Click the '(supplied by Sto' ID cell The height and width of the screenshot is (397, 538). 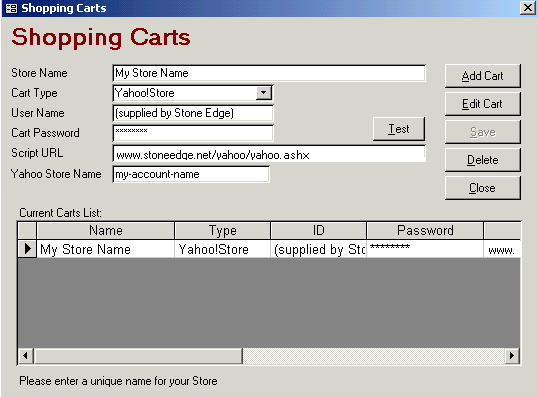(x=318, y=249)
